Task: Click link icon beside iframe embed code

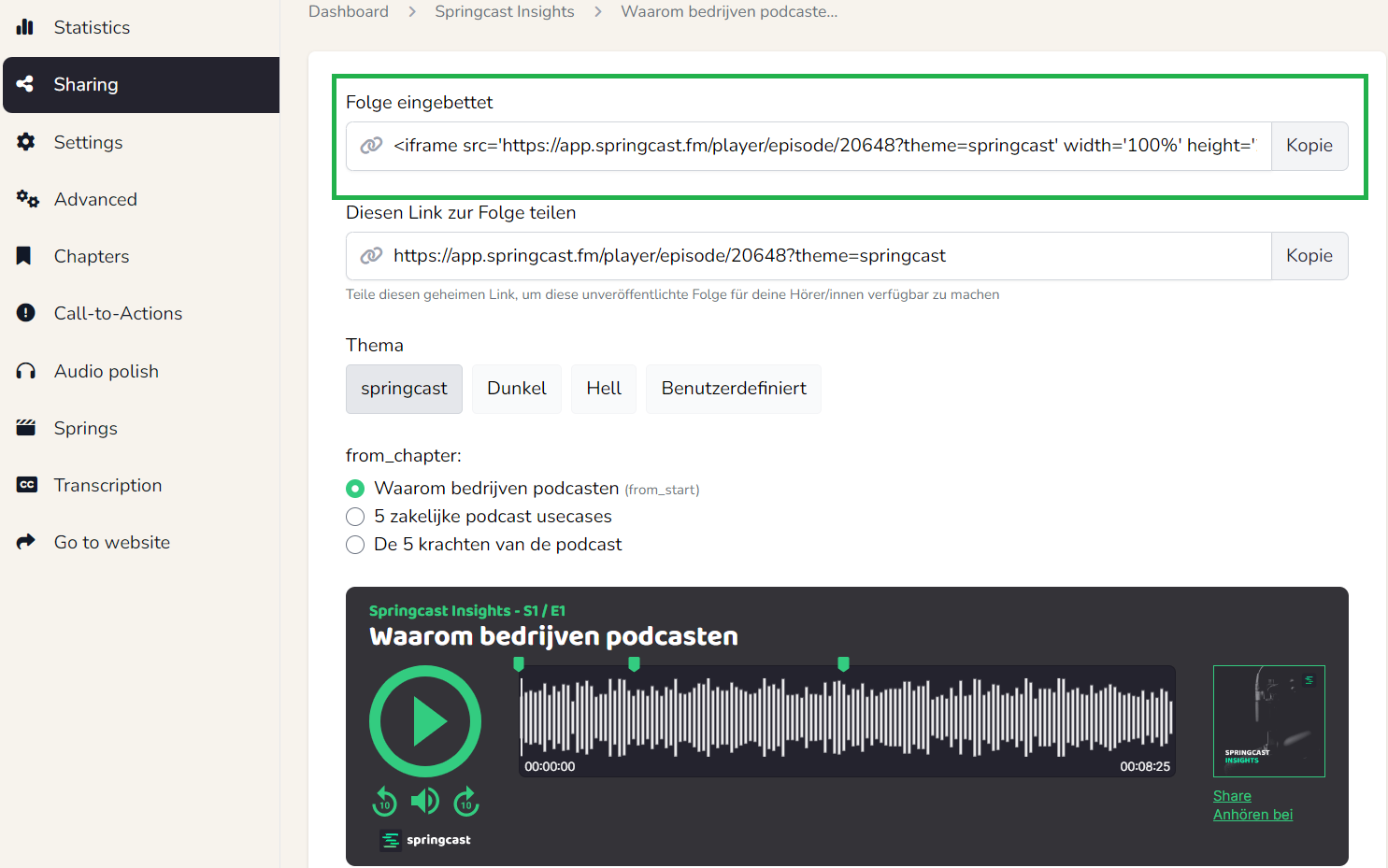Action: pyautogui.click(x=371, y=146)
